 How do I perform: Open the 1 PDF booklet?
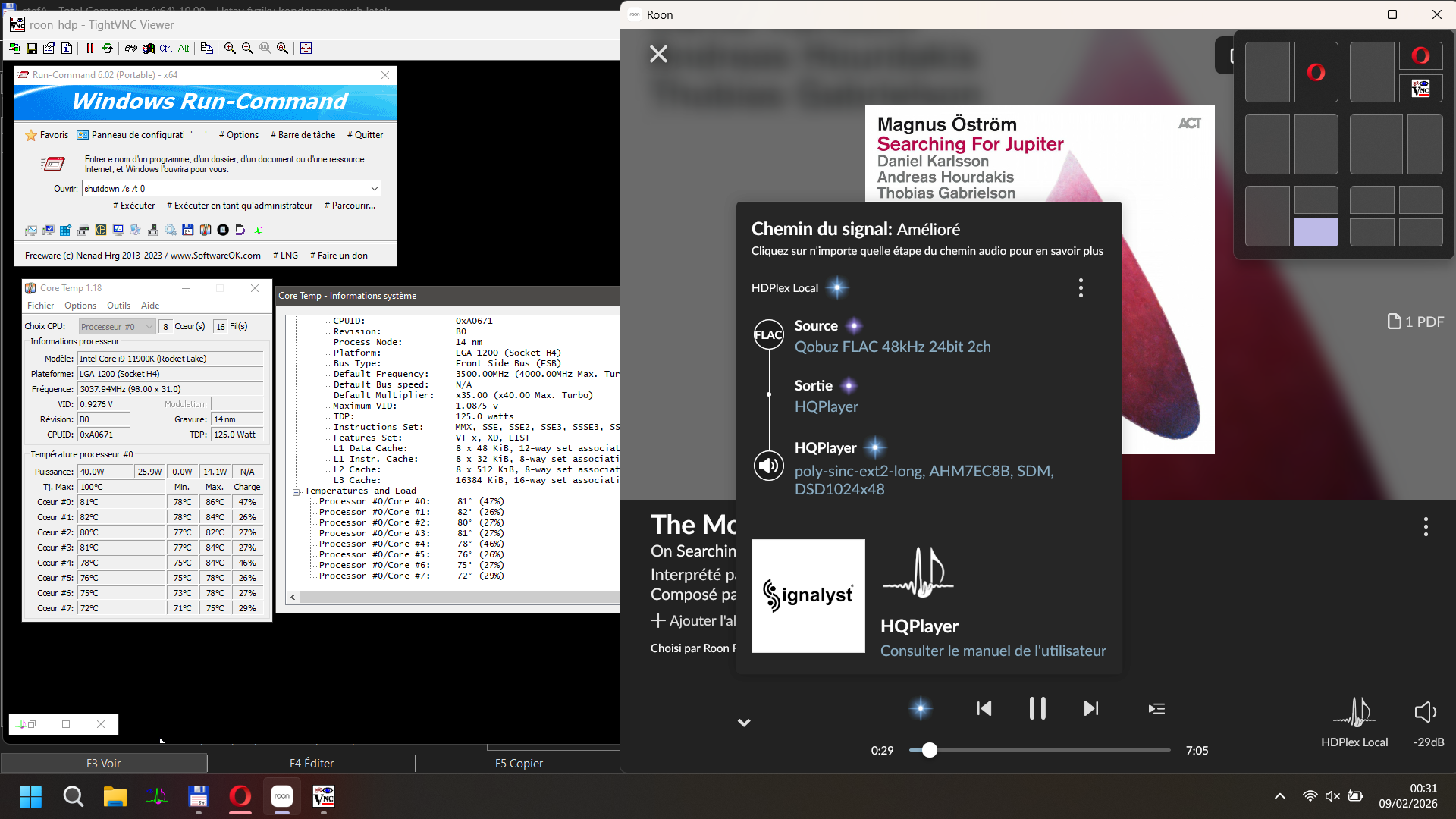tap(1416, 322)
